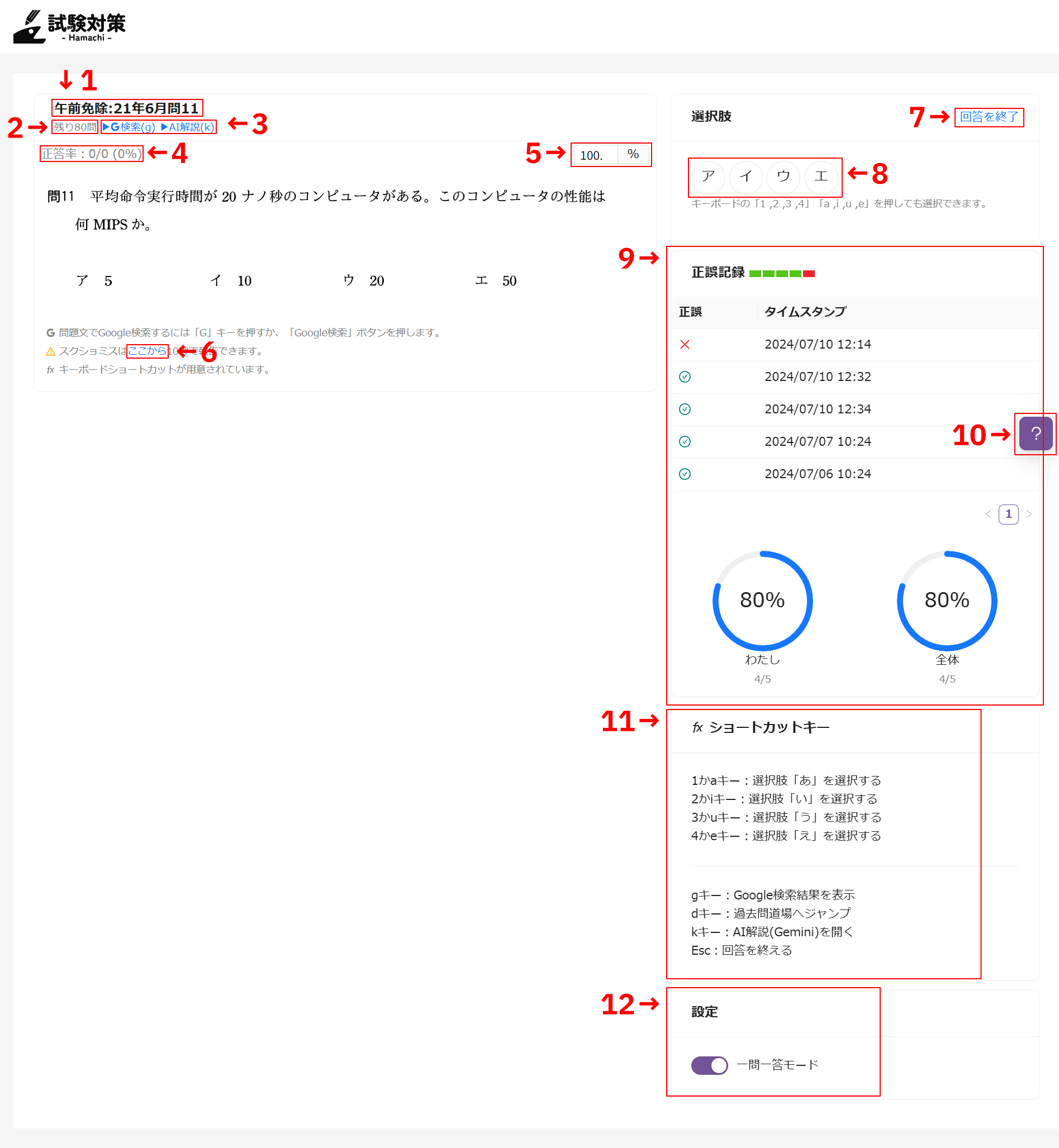The image size is (1059, 1148).
Task: Toggle the 一問一答モード switch
Action: point(709,1065)
